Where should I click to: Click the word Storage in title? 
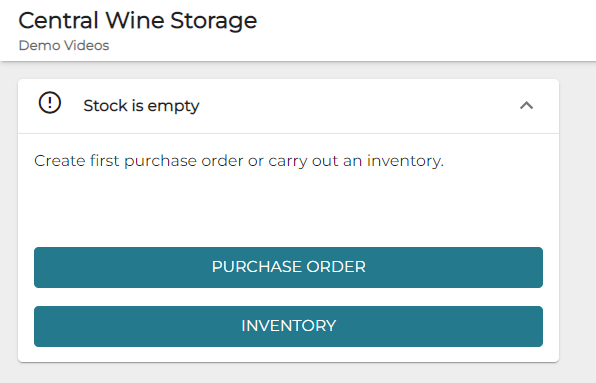click(214, 21)
